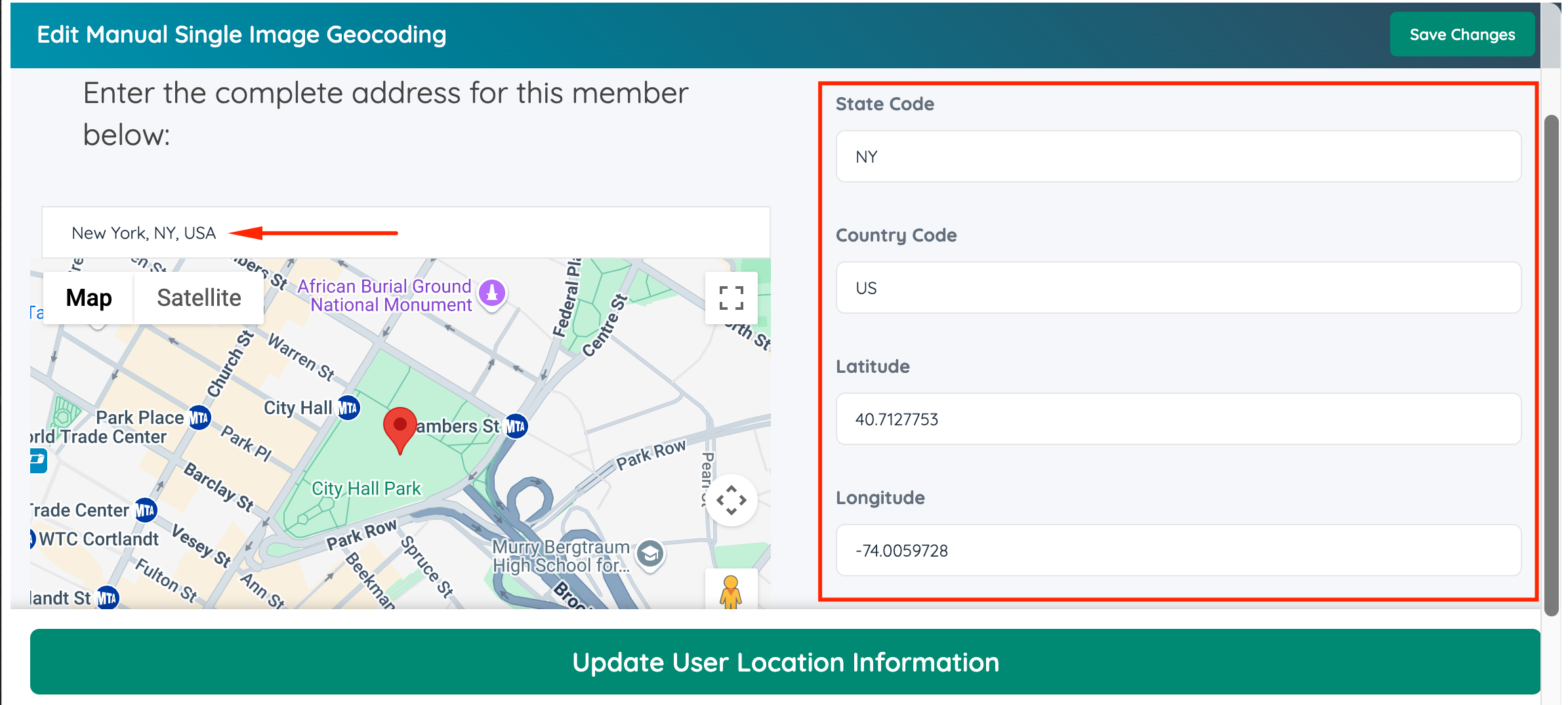Screen dimensions: 1568x705
Task: Click the page vertical scrollbar
Action: click(x=1551, y=365)
